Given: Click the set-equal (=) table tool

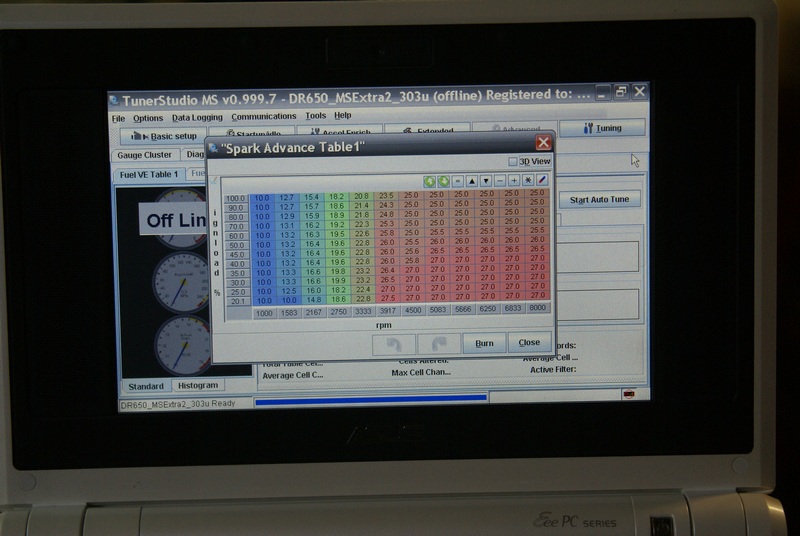Looking at the screenshot, I should (x=458, y=181).
